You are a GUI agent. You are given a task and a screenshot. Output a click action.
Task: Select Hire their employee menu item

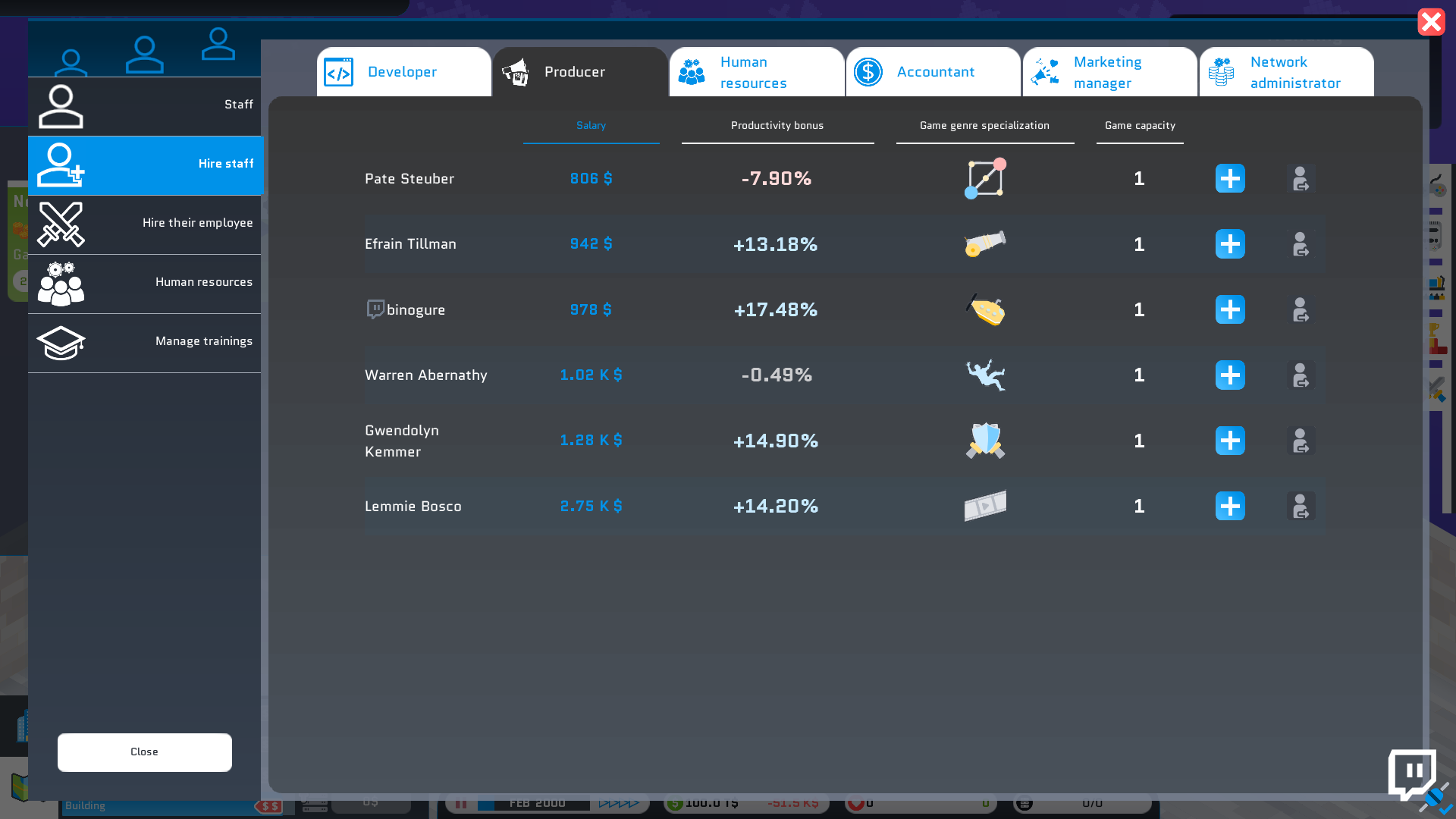point(145,224)
